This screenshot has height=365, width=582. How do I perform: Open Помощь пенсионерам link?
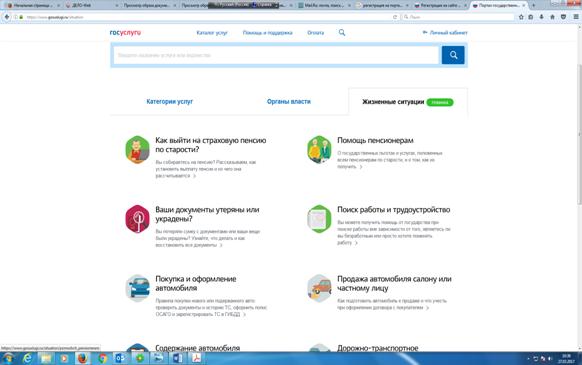click(x=375, y=140)
